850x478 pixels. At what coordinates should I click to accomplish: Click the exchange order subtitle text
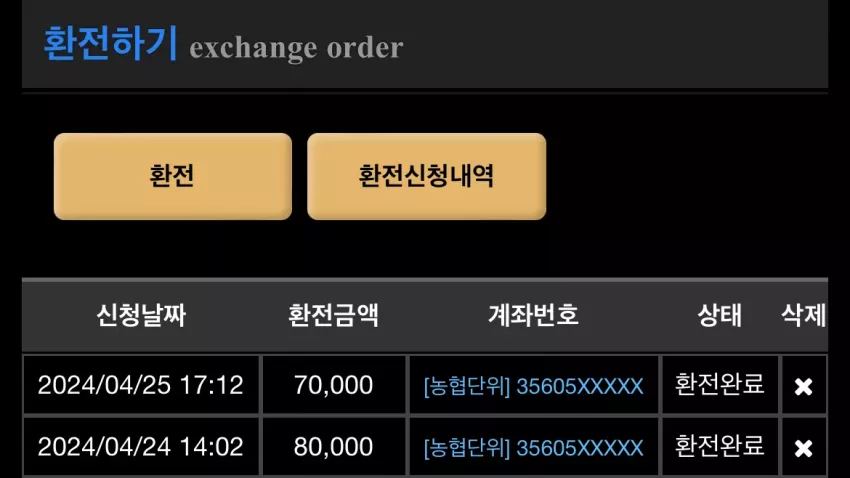pos(297,48)
